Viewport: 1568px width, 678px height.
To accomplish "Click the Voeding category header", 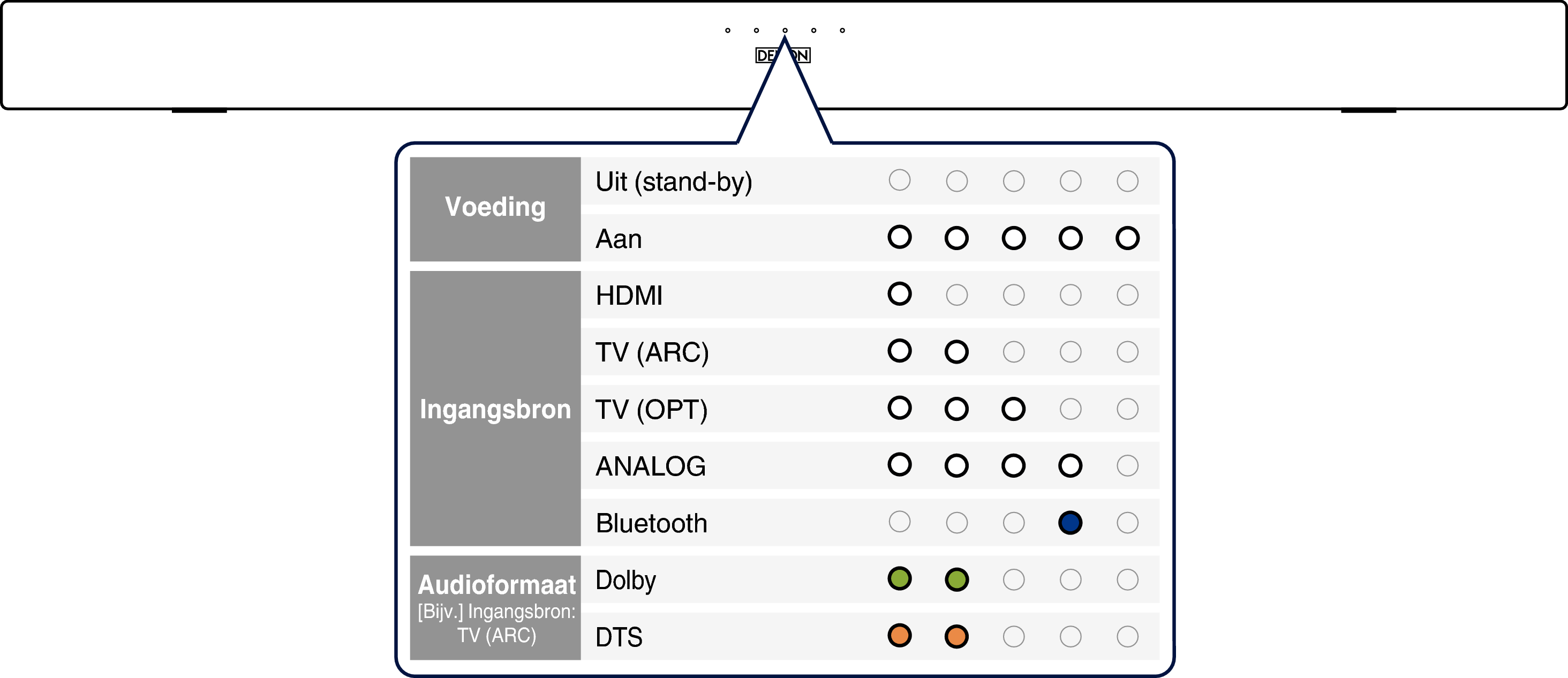I will pyautogui.click(x=495, y=208).
